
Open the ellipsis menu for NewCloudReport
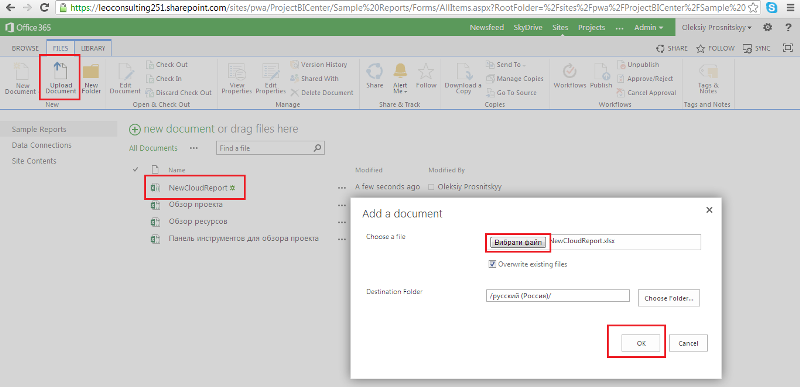[341, 188]
